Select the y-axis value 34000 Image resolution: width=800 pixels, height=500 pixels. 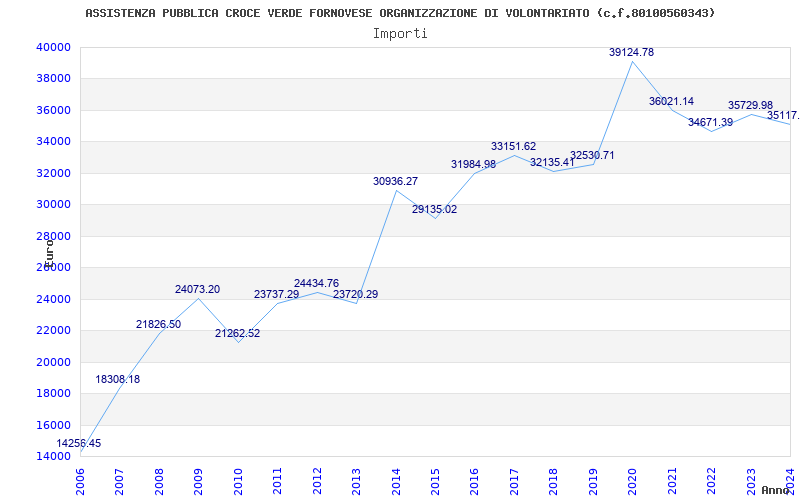pyautogui.click(x=53, y=141)
